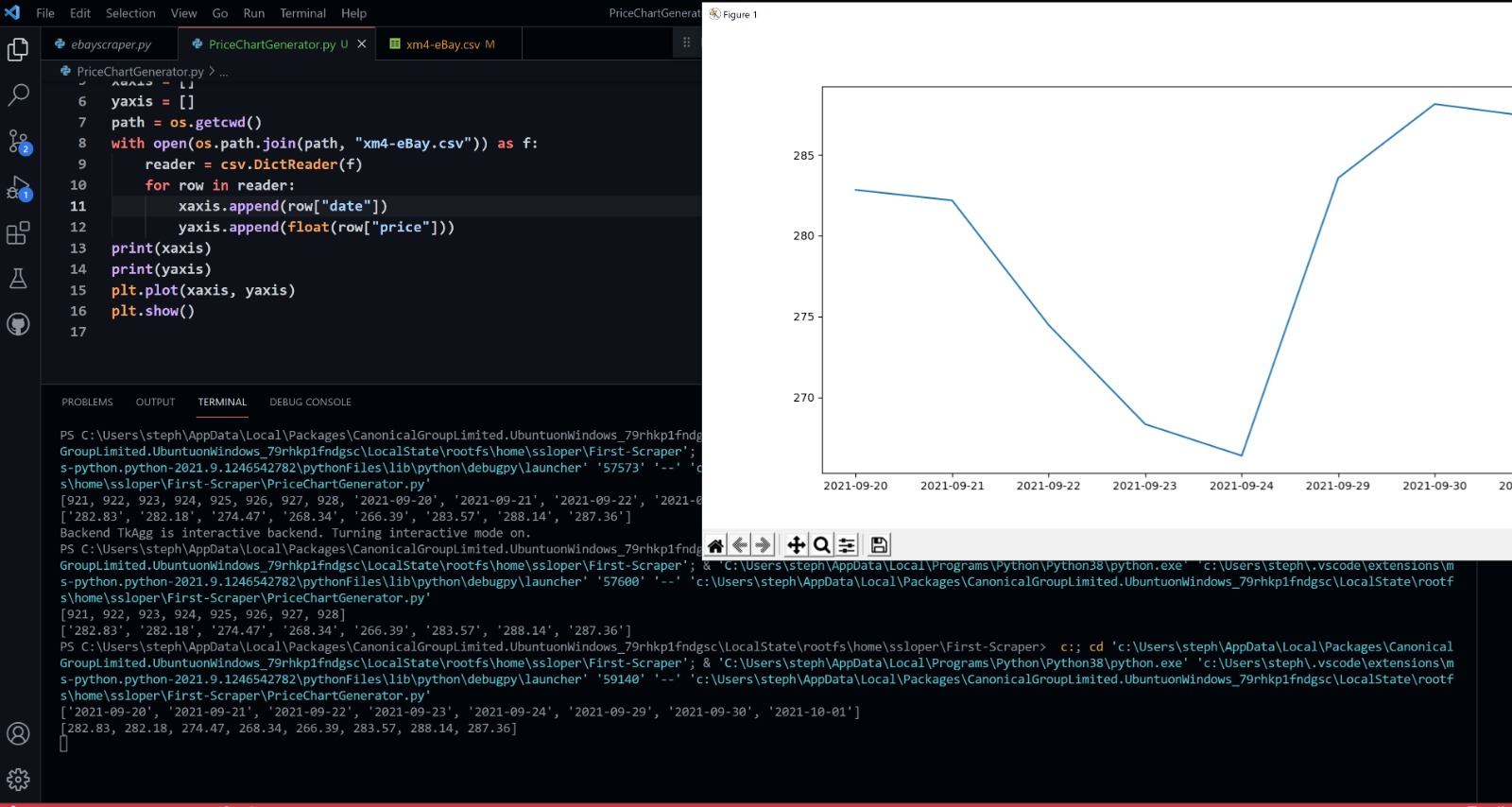Click the VS Code logo icon
The width and height of the screenshot is (1512, 807).
[12, 12]
